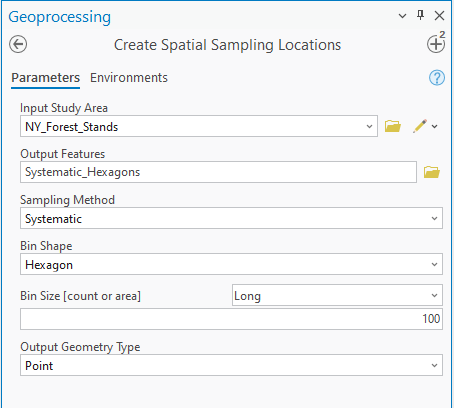This screenshot has height=408, width=454.
Task: Expand the arrow beside the pencil icon
Action: tap(435, 126)
